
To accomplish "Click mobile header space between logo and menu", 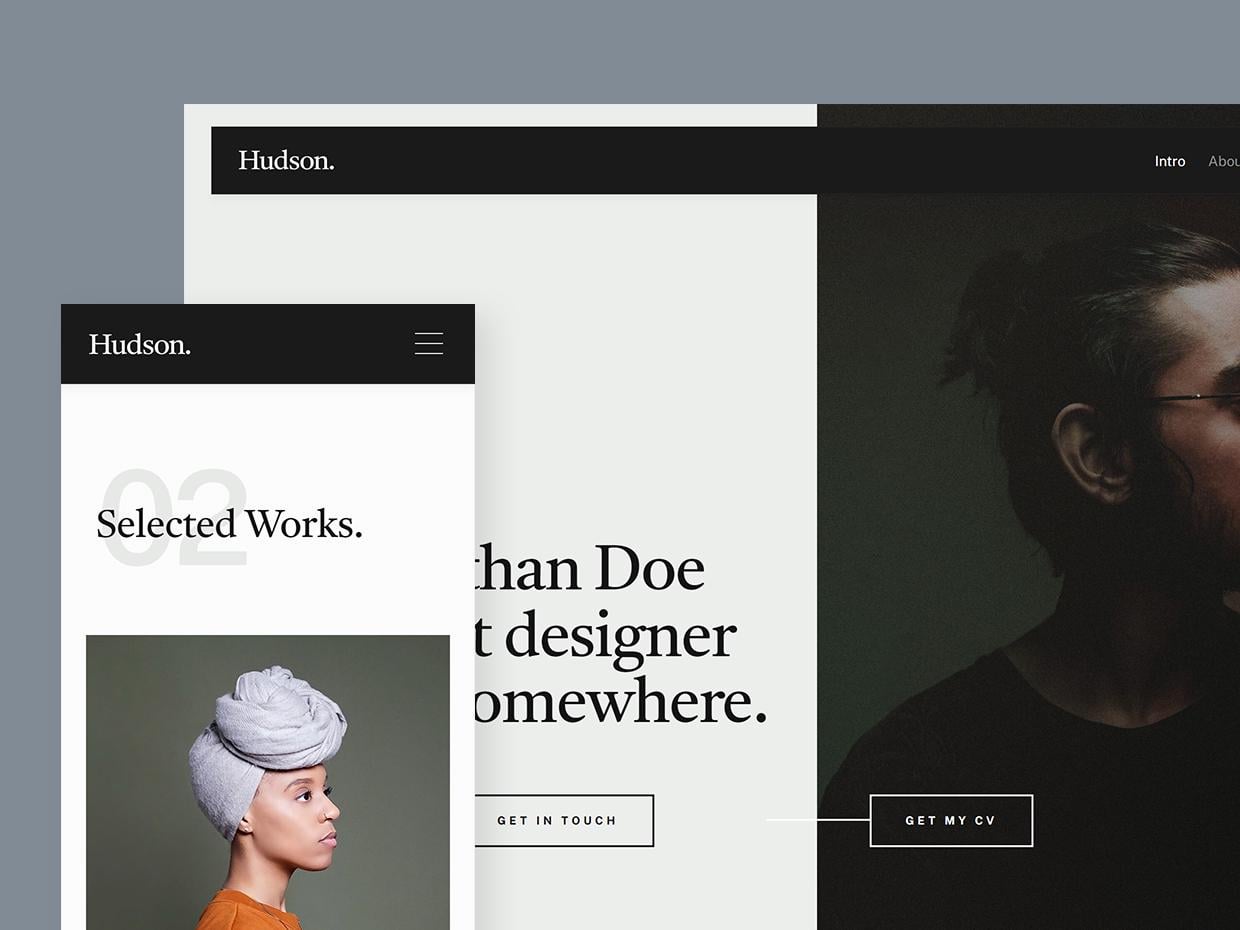I will [x=302, y=344].
